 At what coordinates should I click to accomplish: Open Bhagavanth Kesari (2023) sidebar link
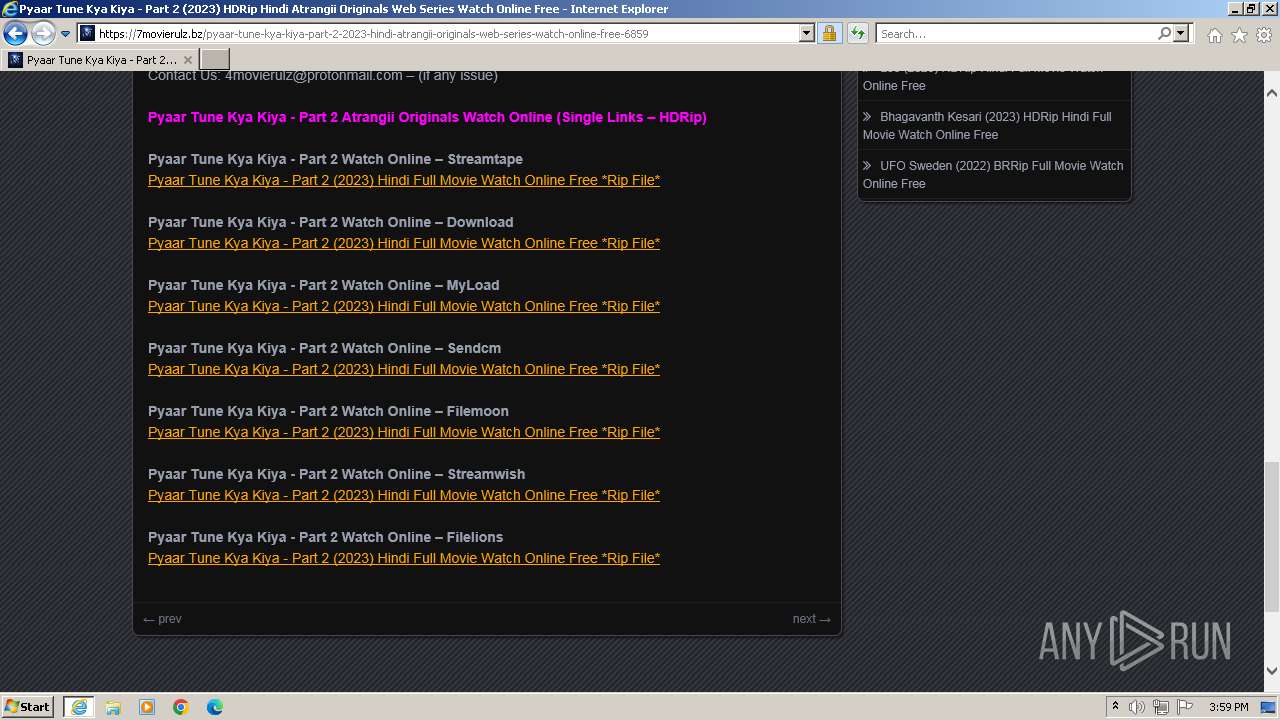987,126
